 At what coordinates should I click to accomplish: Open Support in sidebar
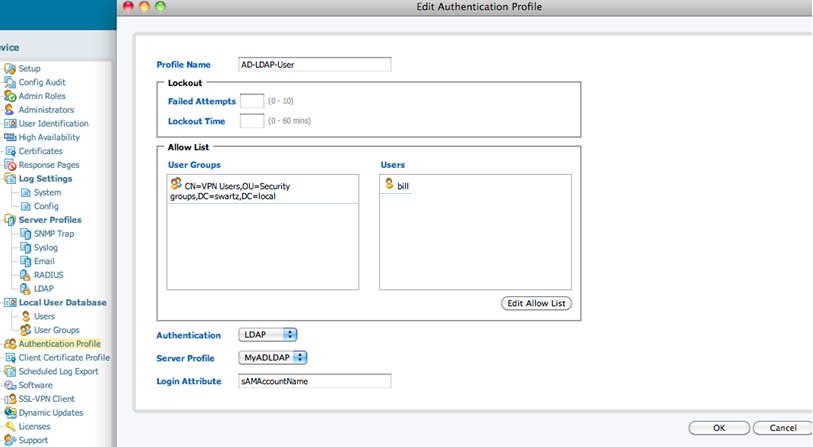tap(33, 440)
